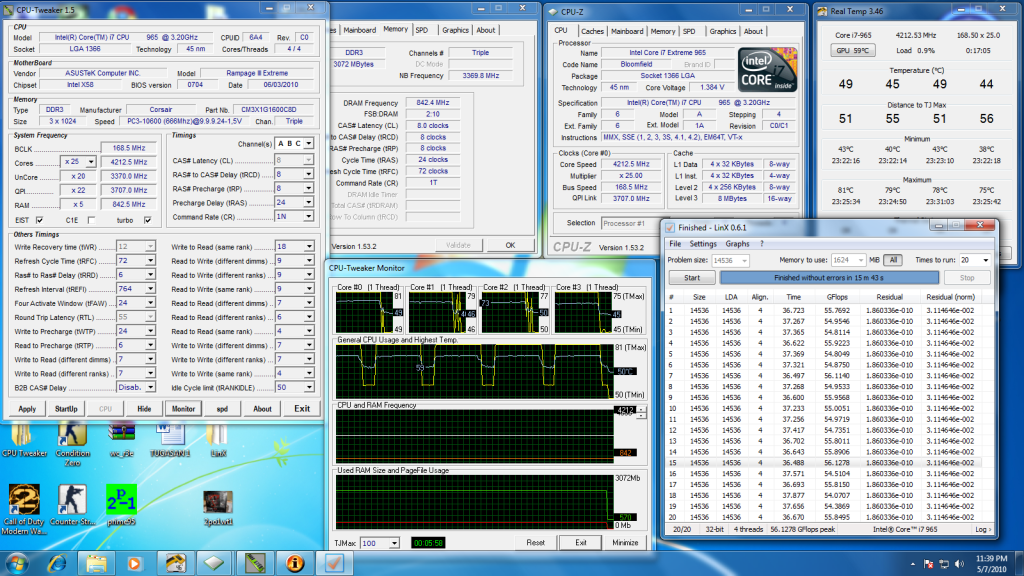Image resolution: width=1024 pixels, height=576 pixels.
Task: Open Windows Media Player taskbar icon
Action: coord(135,563)
